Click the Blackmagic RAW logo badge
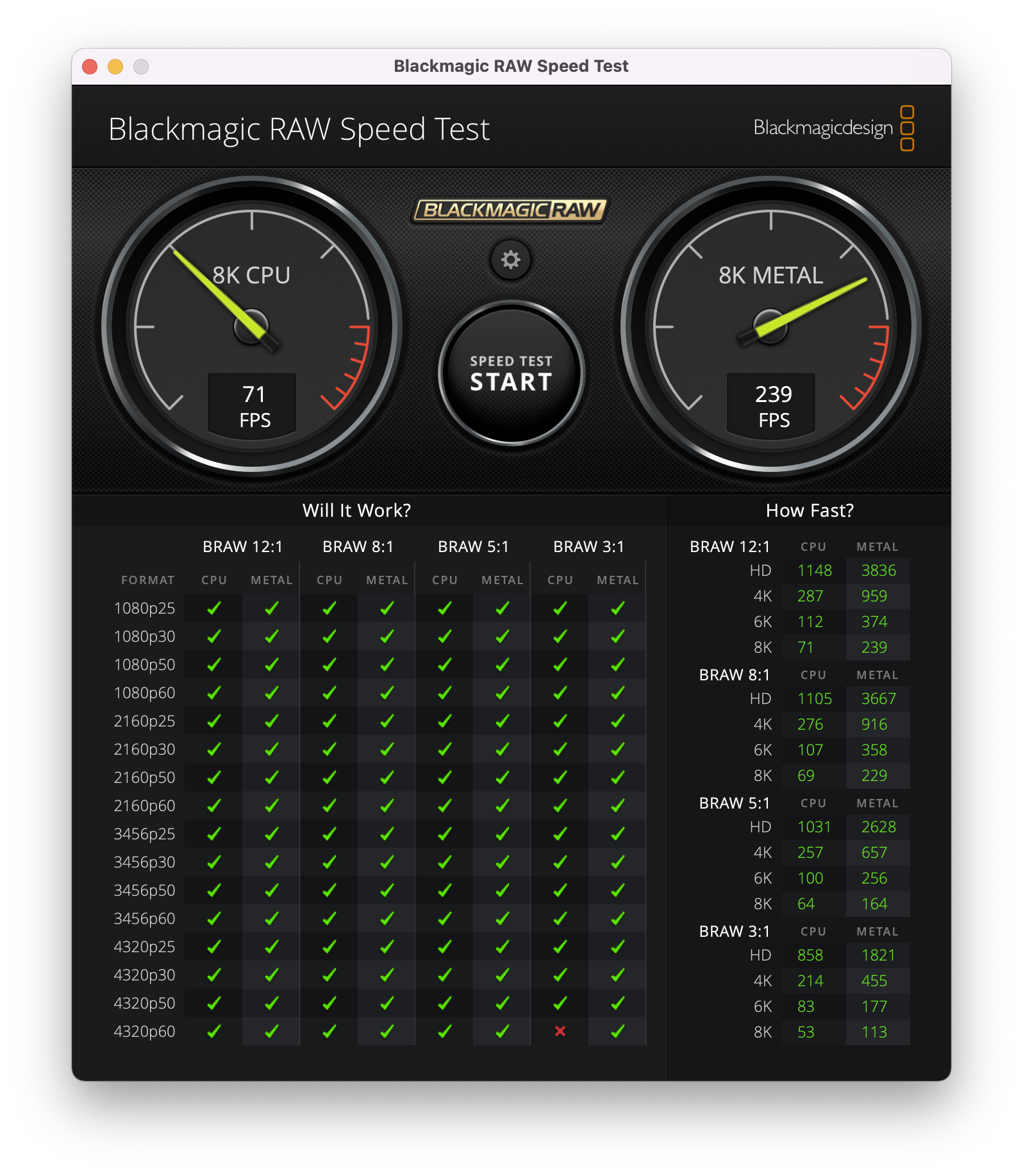 tap(510, 210)
